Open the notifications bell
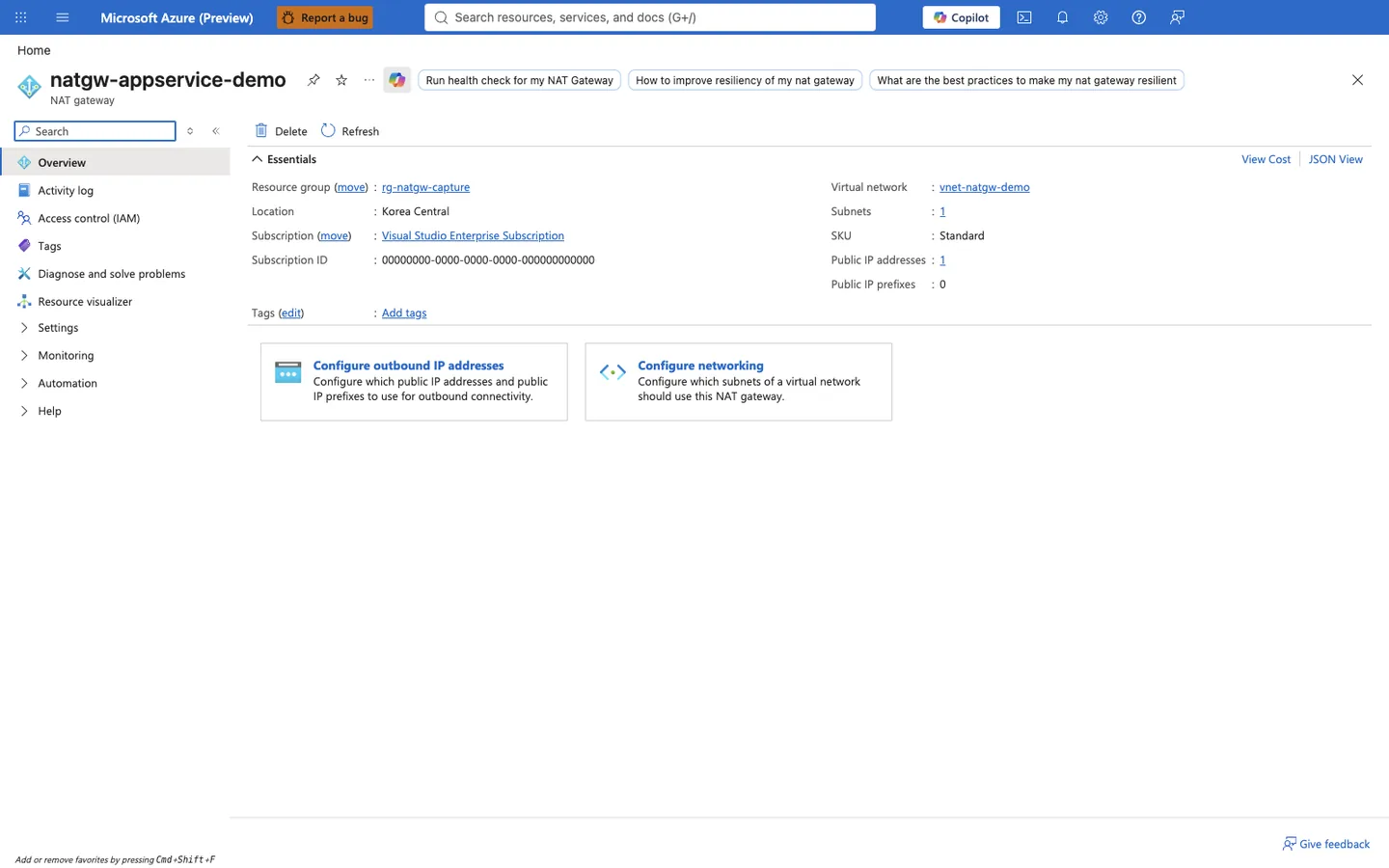The height and width of the screenshot is (868, 1389). coord(1062,17)
